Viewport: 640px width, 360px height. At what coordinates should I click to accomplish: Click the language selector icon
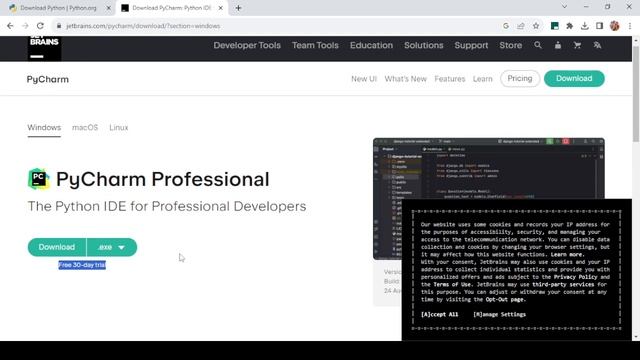pyautogui.click(x=597, y=45)
